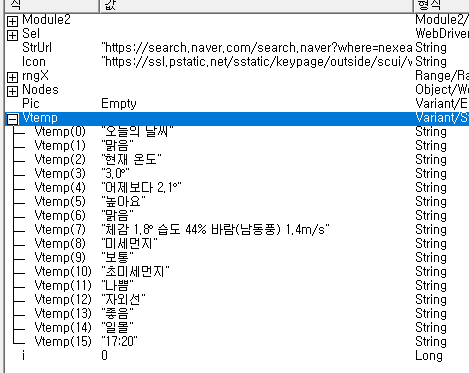Click the "일몰" value
Image resolution: width=469 pixels, height=373 pixels.
tap(117, 328)
